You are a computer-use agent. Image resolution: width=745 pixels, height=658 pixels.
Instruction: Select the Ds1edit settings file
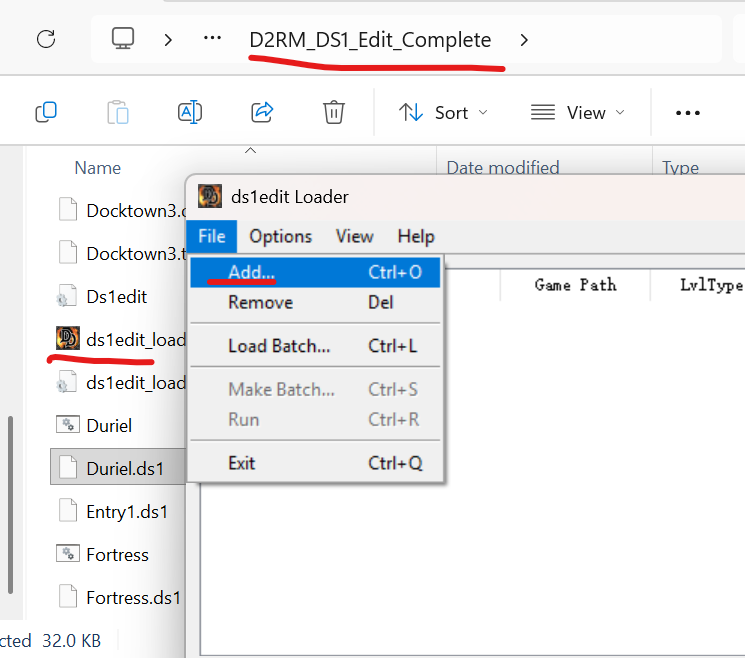(x=102, y=297)
